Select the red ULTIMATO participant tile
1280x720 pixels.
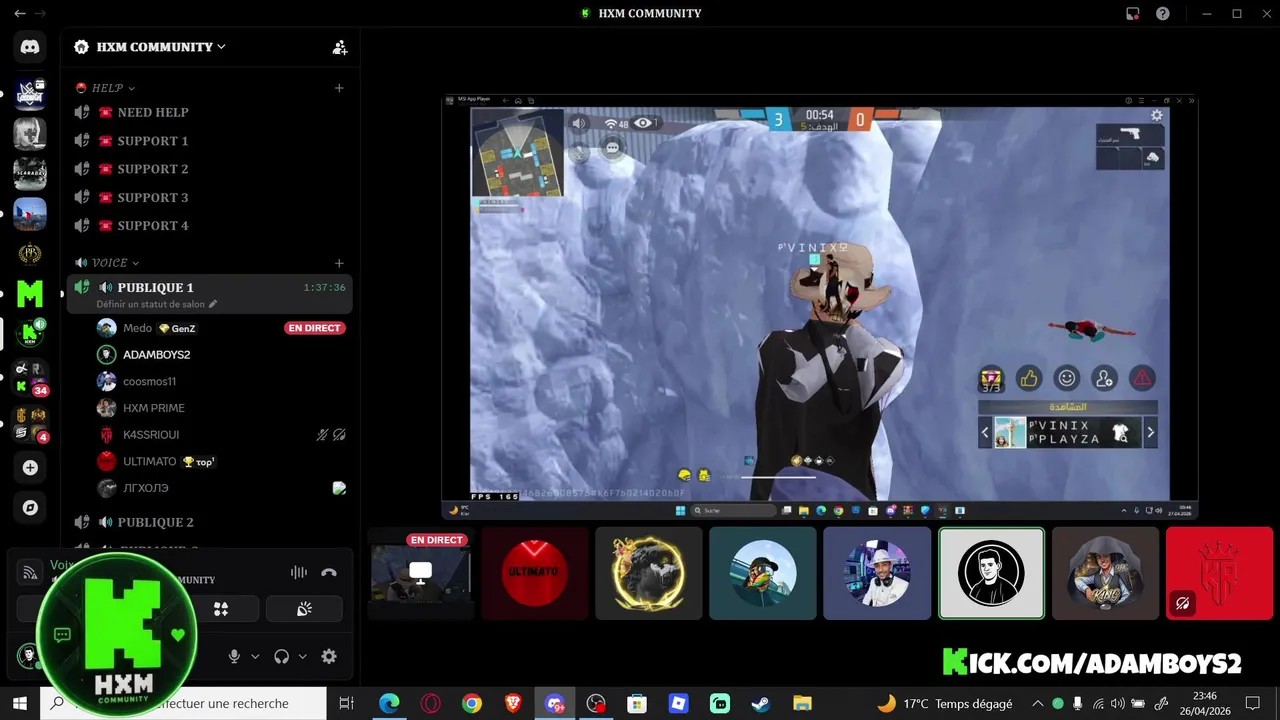tap(535, 573)
